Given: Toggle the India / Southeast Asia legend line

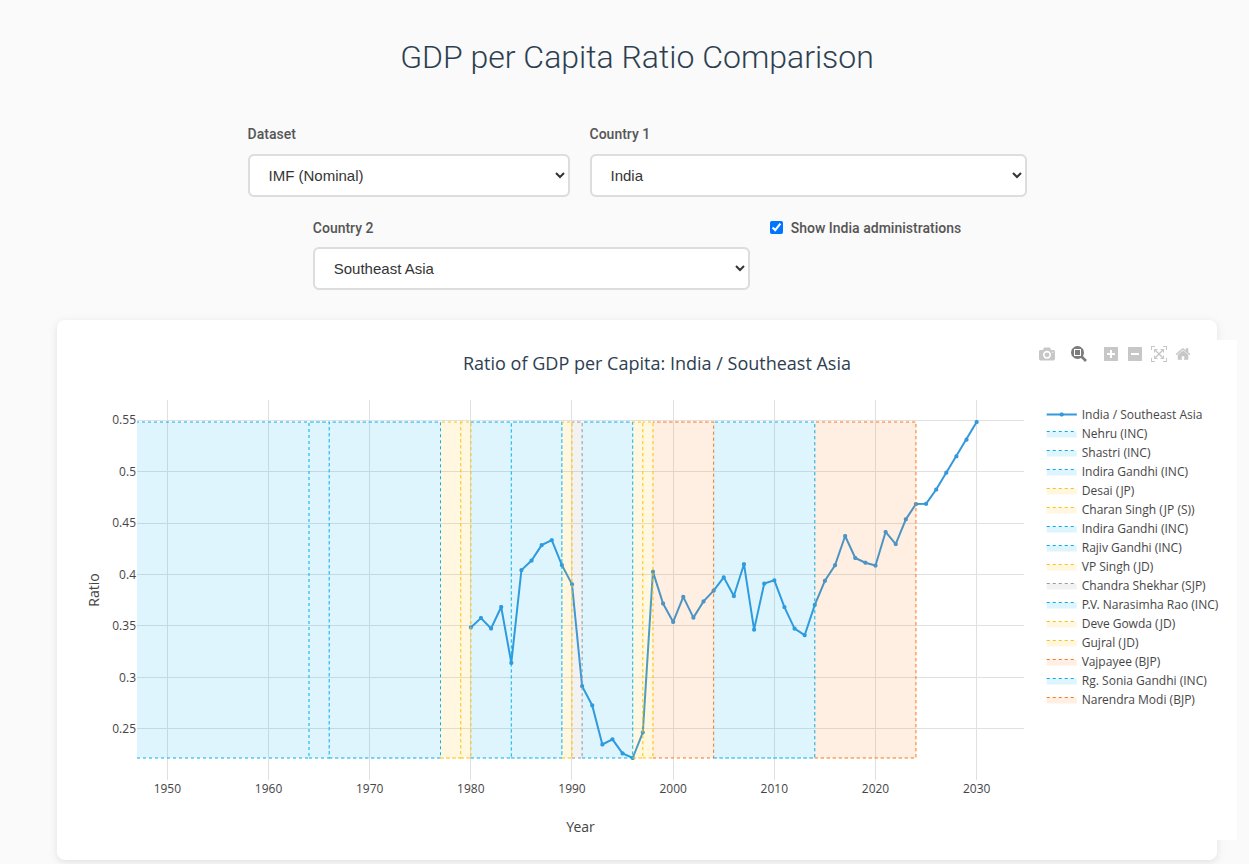Looking at the screenshot, I should point(1141,415).
